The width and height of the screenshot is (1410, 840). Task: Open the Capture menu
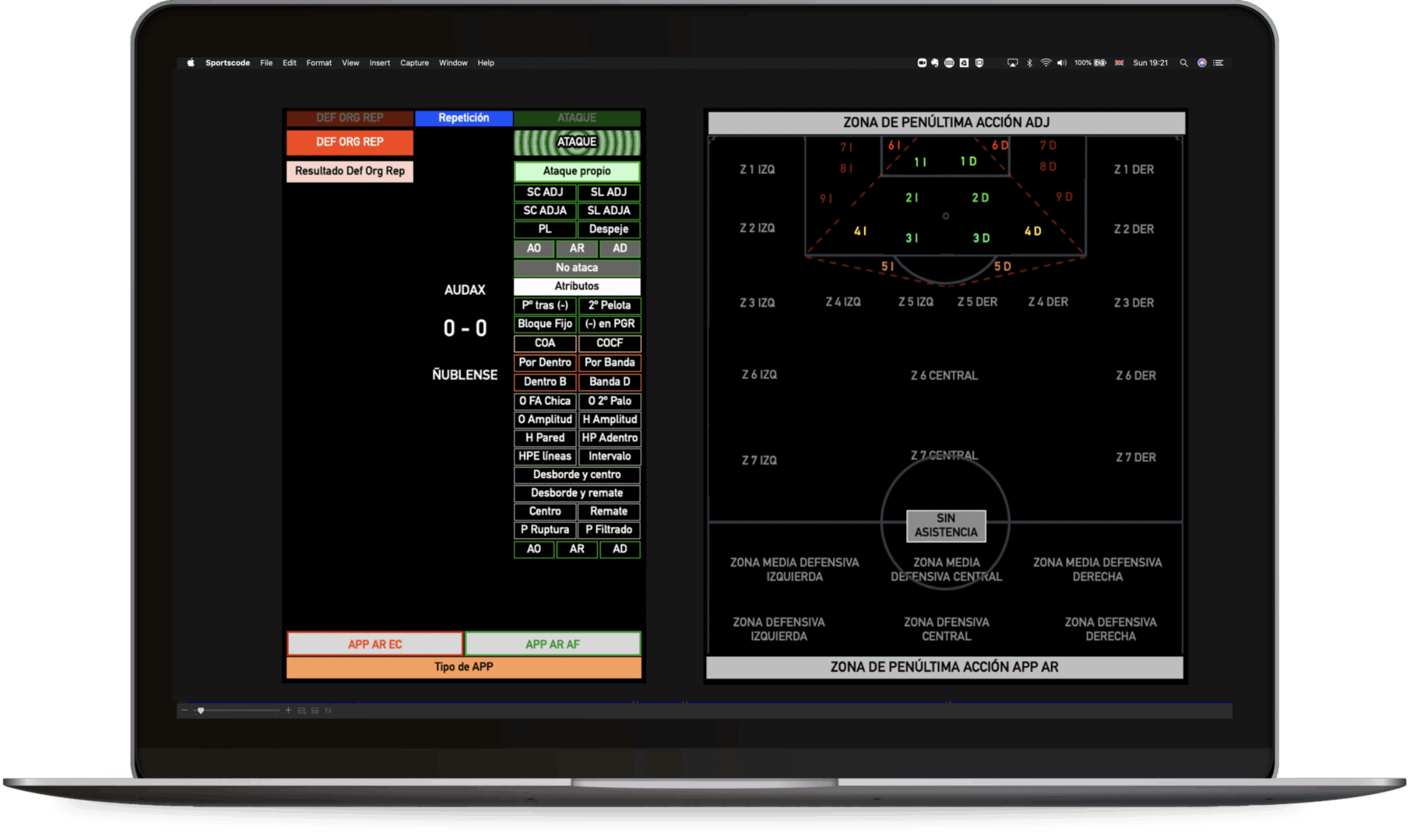(414, 63)
